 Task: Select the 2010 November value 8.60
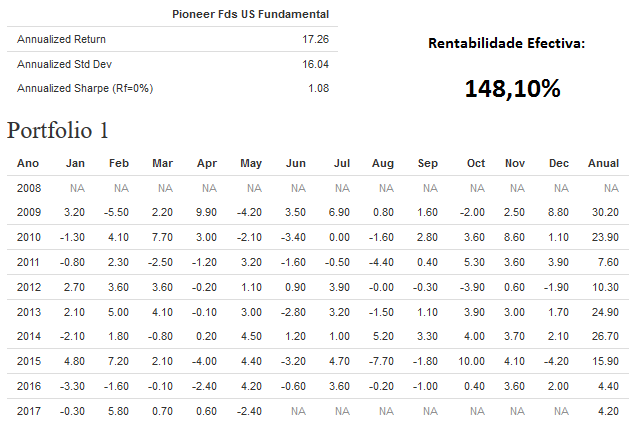click(514, 238)
